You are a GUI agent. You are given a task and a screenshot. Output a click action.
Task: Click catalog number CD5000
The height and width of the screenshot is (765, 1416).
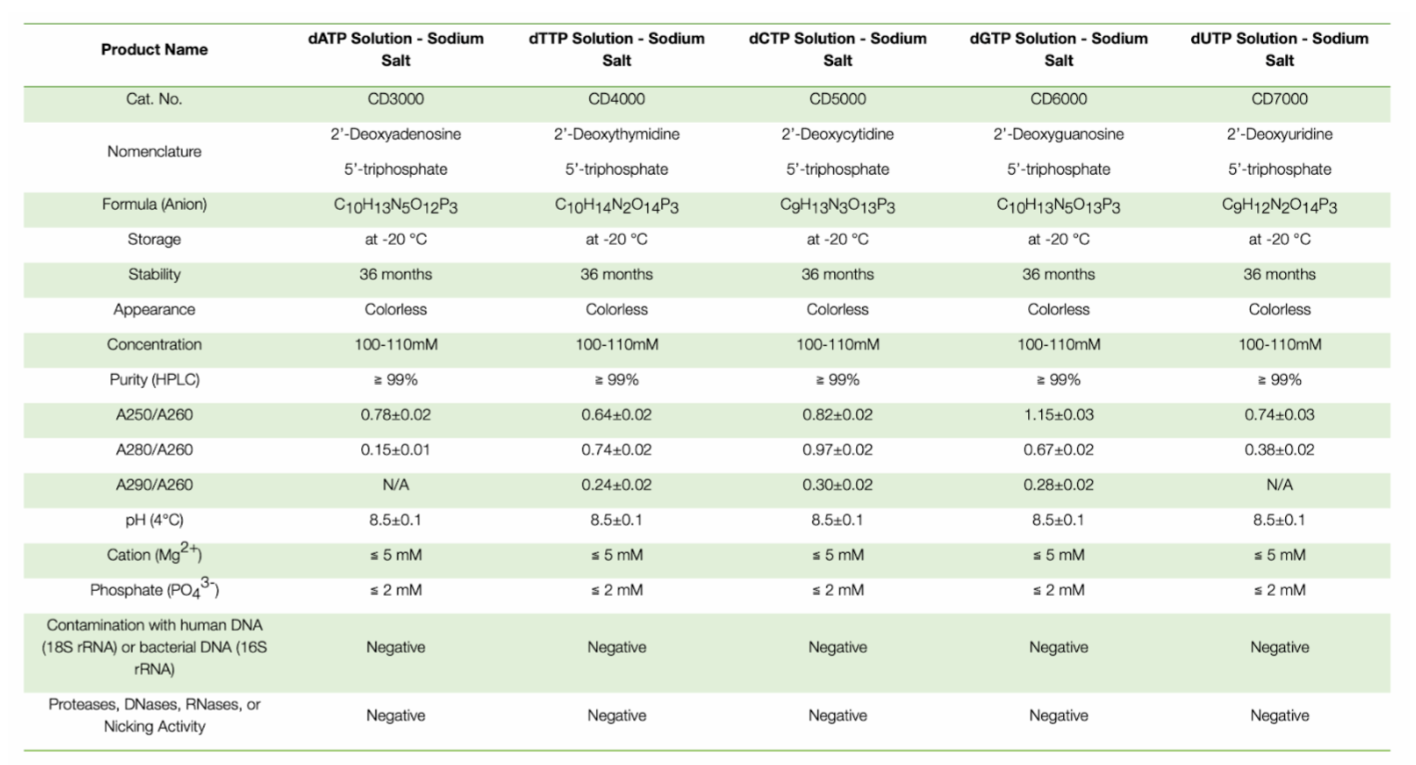coord(838,99)
